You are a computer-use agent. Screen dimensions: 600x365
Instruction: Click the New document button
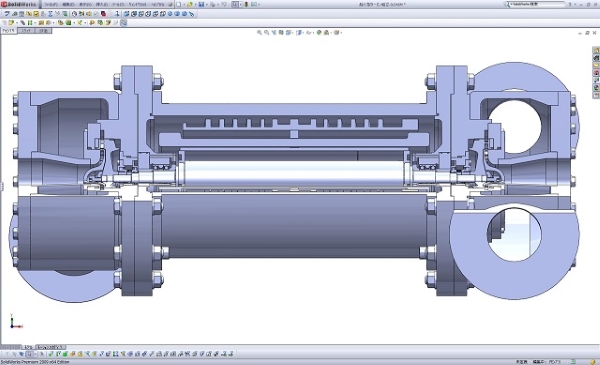coord(179,4)
